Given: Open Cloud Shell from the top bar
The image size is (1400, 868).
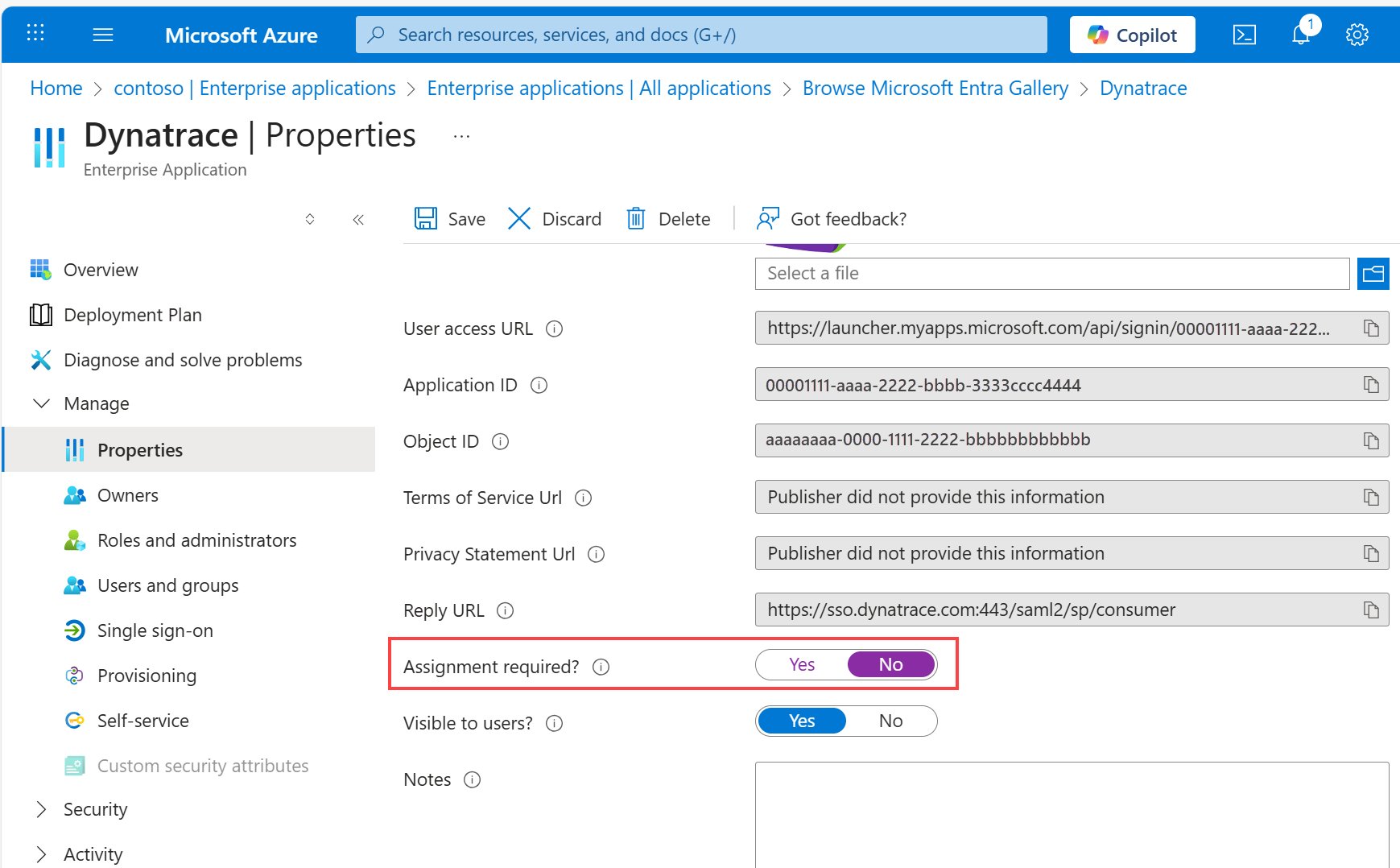Looking at the screenshot, I should 1244,35.
